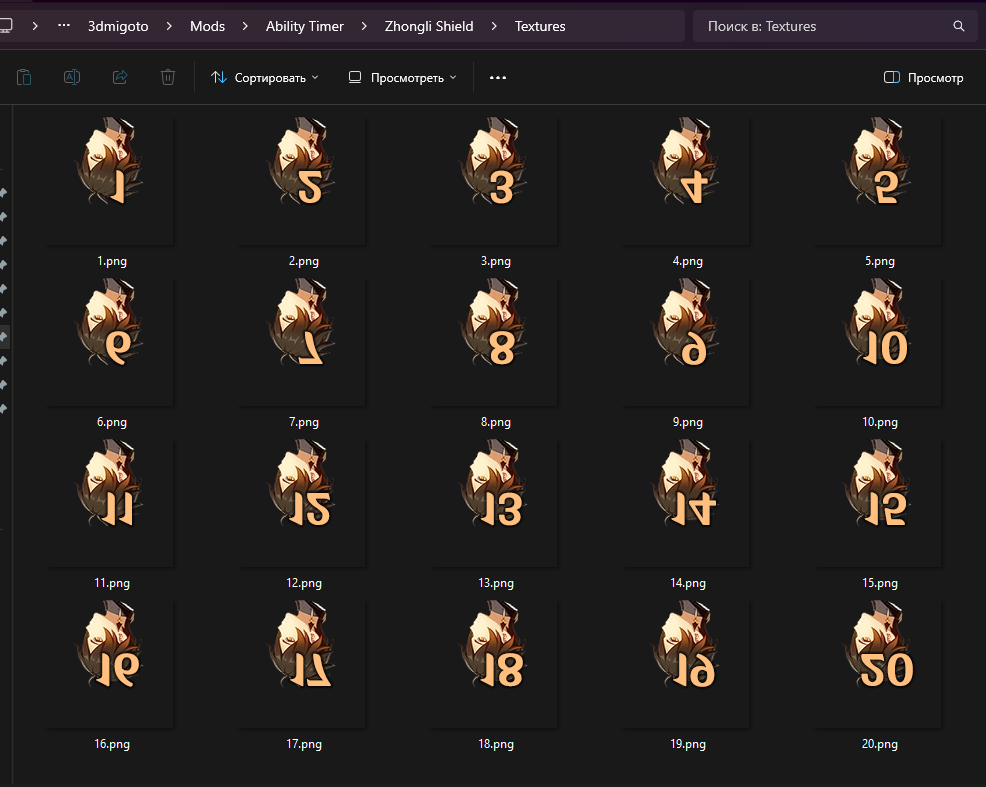
Task: Select the 7.png thumbnail
Action: 302,341
